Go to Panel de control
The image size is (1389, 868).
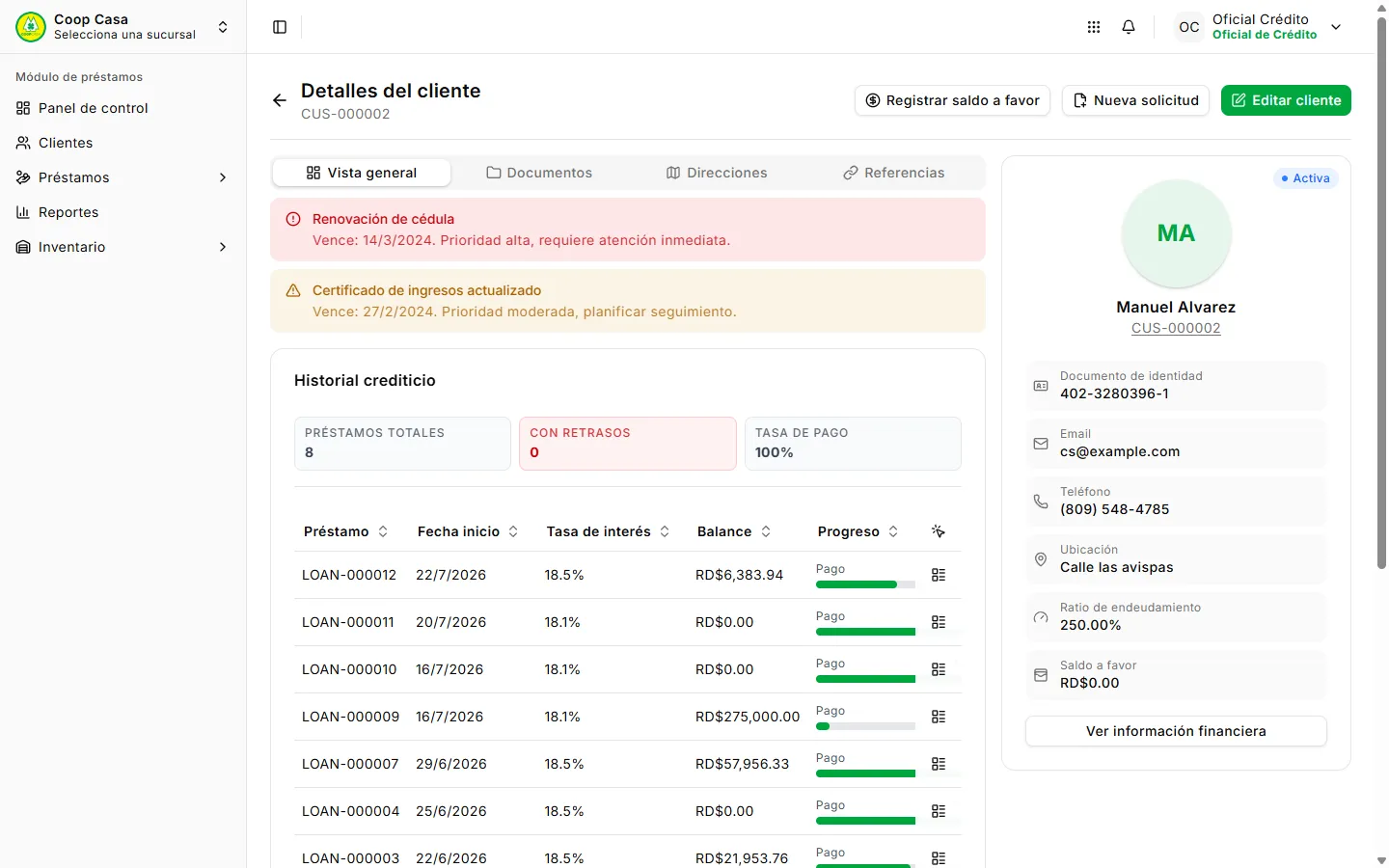coord(123,108)
